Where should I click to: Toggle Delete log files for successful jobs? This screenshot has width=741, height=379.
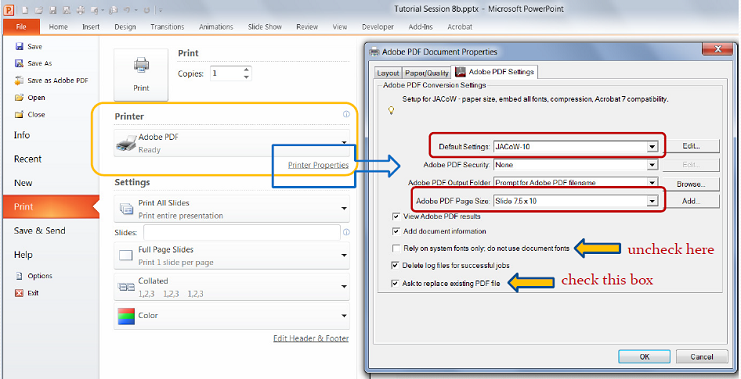395,266
